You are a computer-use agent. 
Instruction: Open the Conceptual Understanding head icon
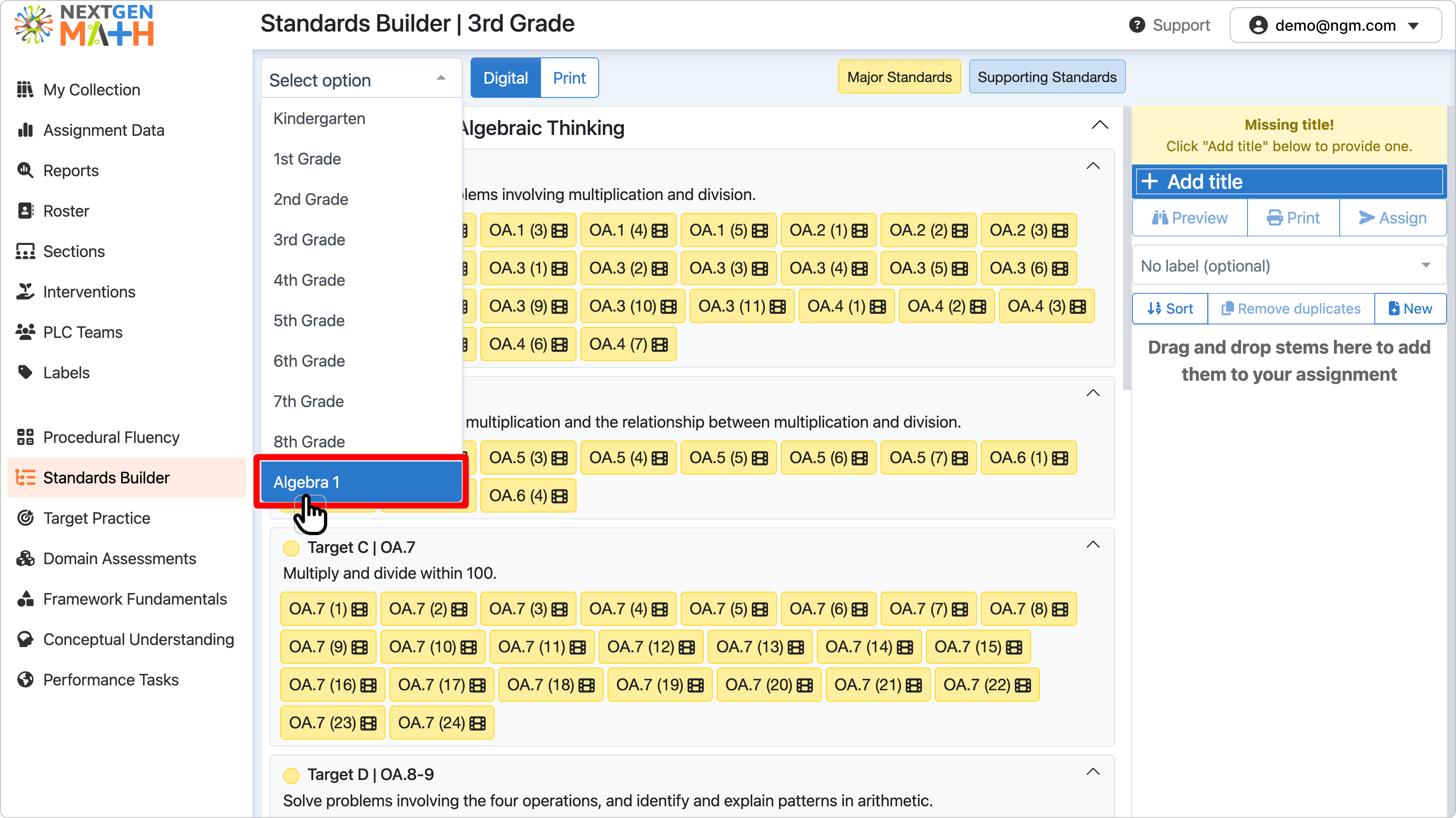pyautogui.click(x=25, y=639)
